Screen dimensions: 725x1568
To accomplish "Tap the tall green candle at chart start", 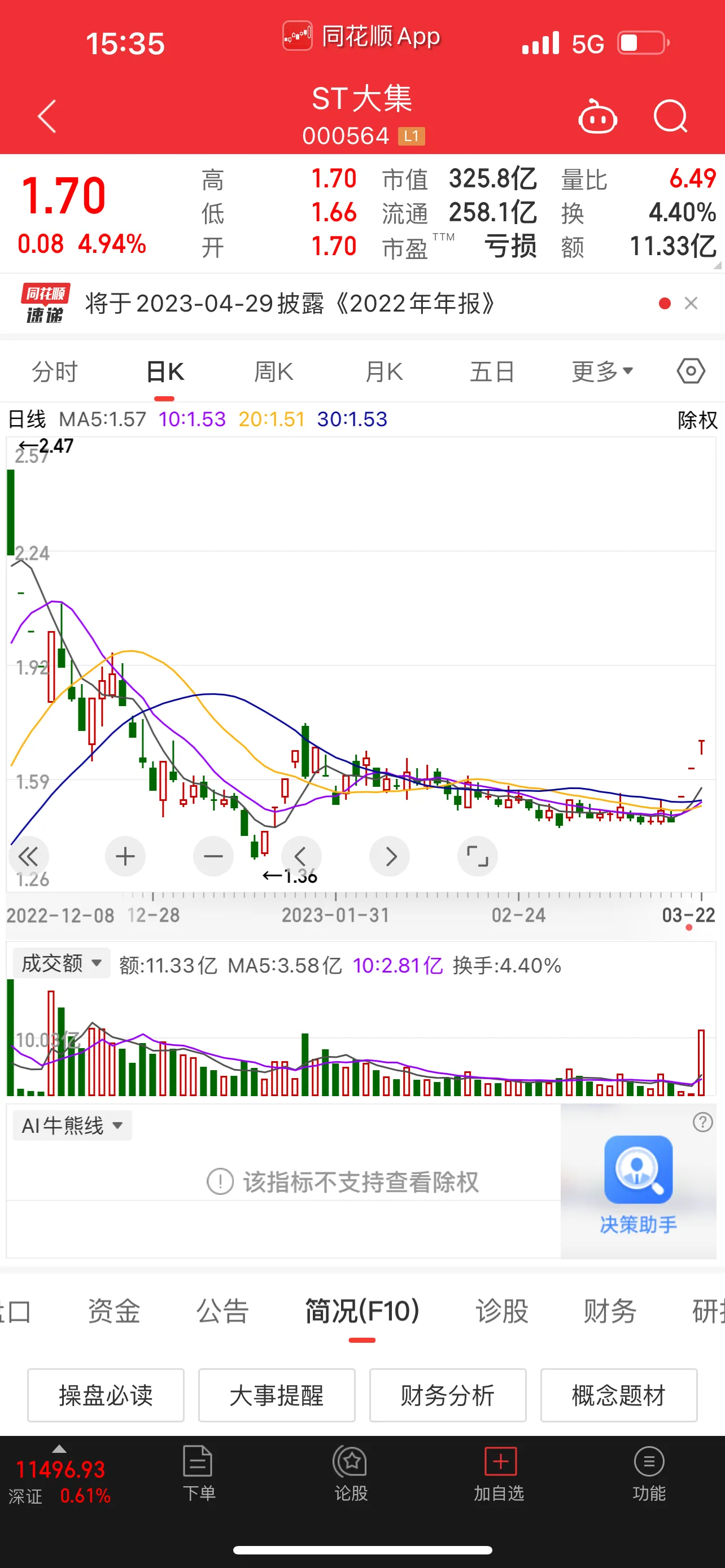I will [10, 512].
